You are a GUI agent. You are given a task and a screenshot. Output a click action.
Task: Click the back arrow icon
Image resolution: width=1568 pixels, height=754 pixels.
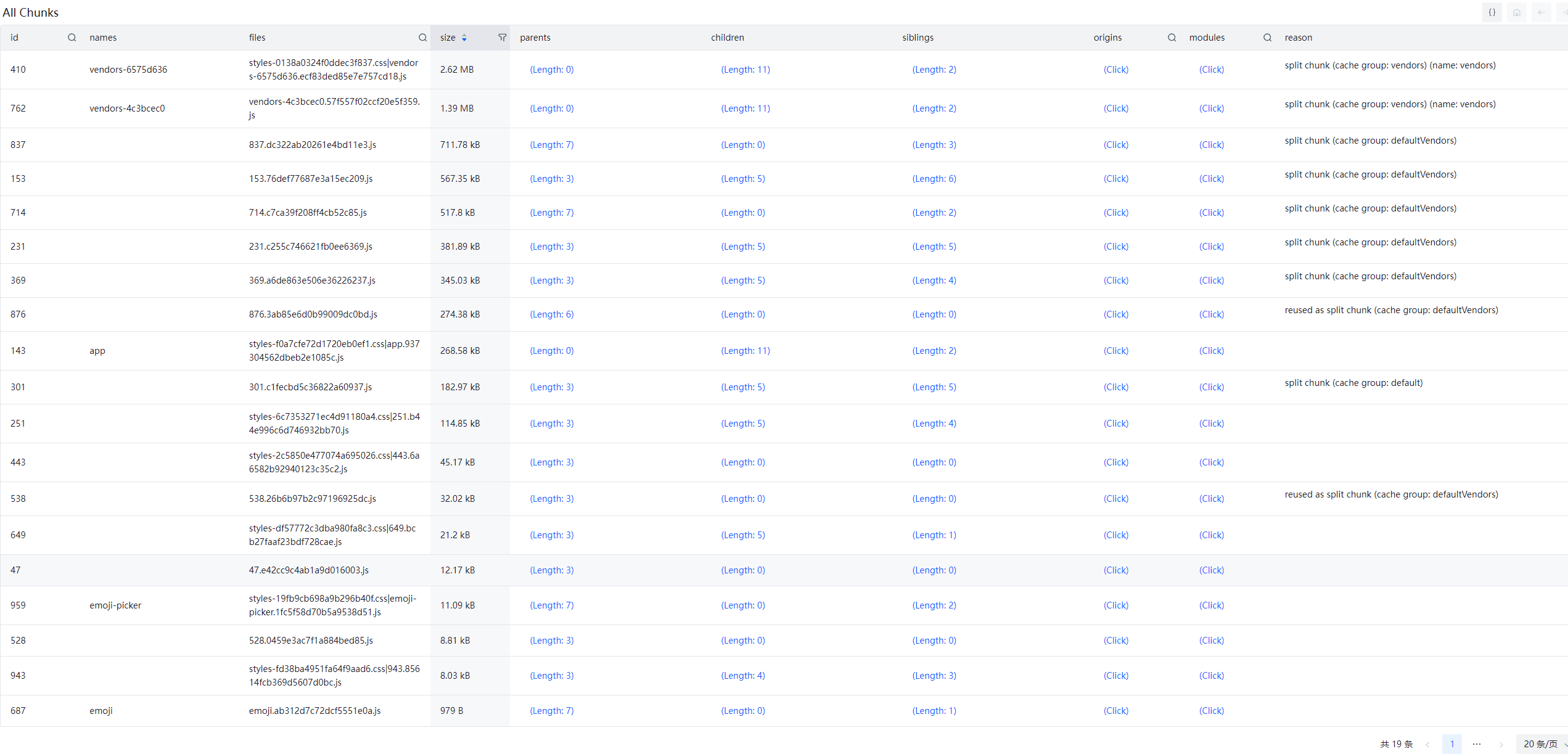pyautogui.click(x=1541, y=12)
